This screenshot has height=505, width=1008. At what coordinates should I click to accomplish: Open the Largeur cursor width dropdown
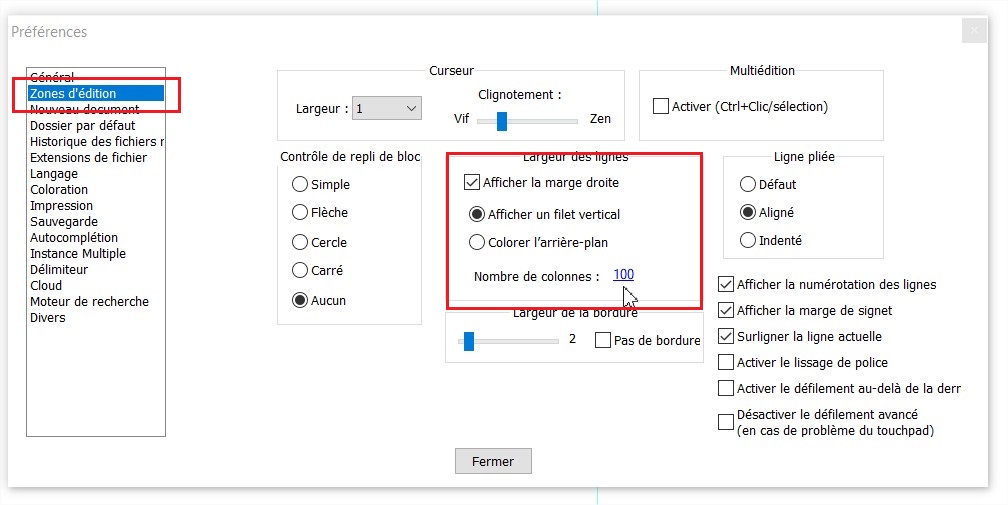coord(386,109)
